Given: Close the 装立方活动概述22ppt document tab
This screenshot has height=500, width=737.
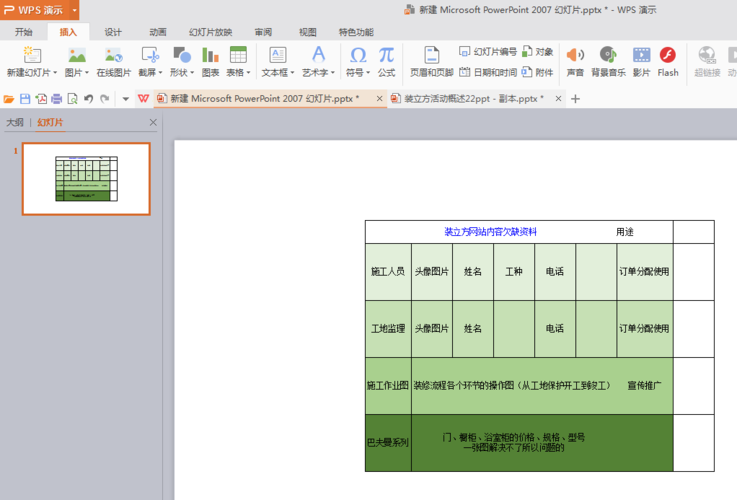Looking at the screenshot, I should tap(558, 99).
